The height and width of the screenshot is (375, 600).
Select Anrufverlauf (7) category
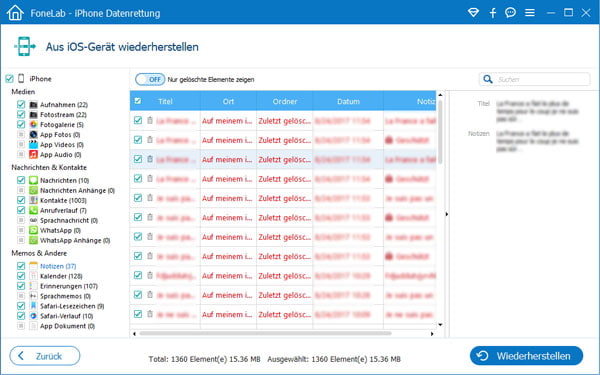click(63, 210)
